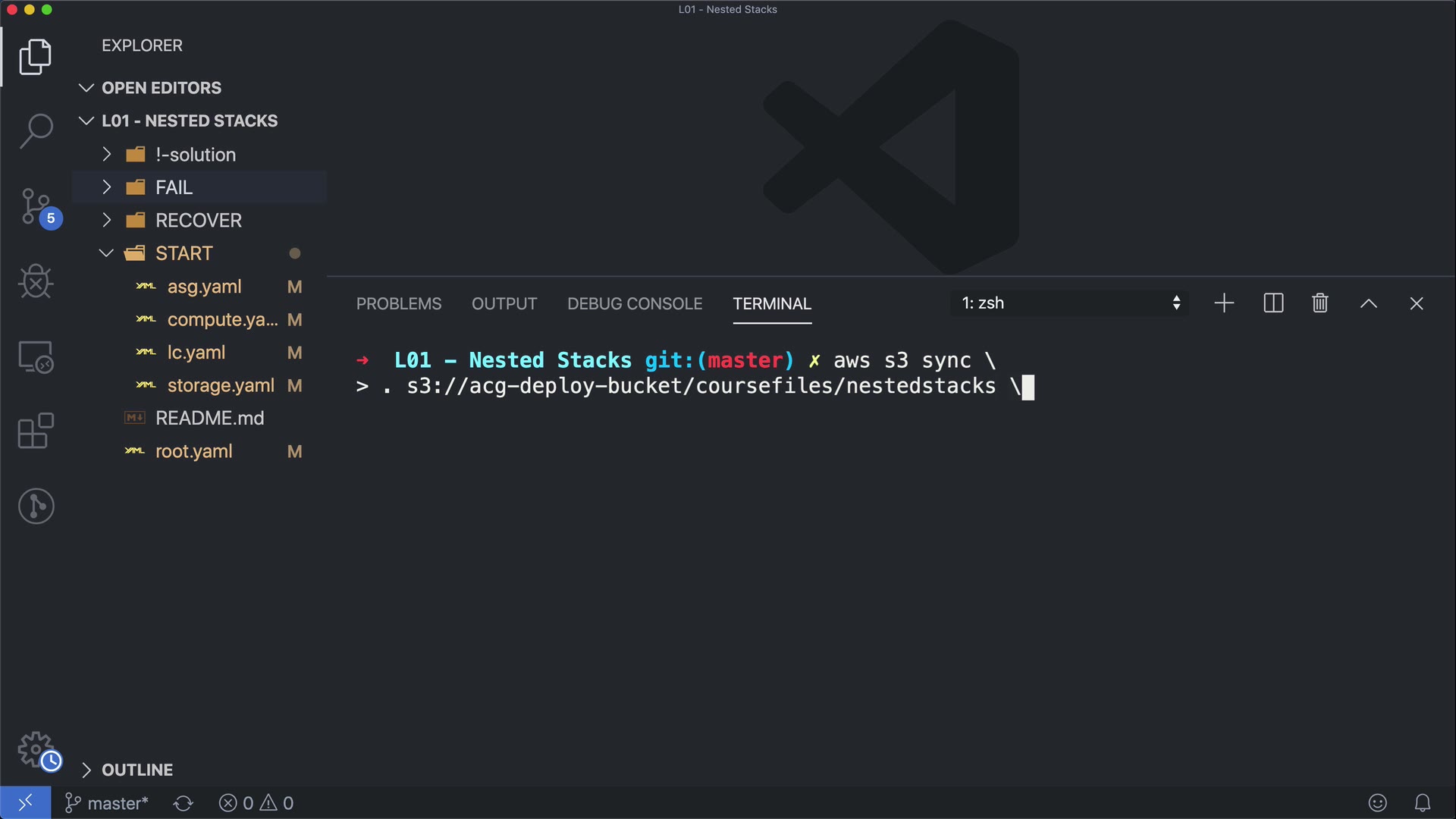This screenshot has width=1456, height=819.
Task: Click the master* branch in status bar
Action: 107,803
